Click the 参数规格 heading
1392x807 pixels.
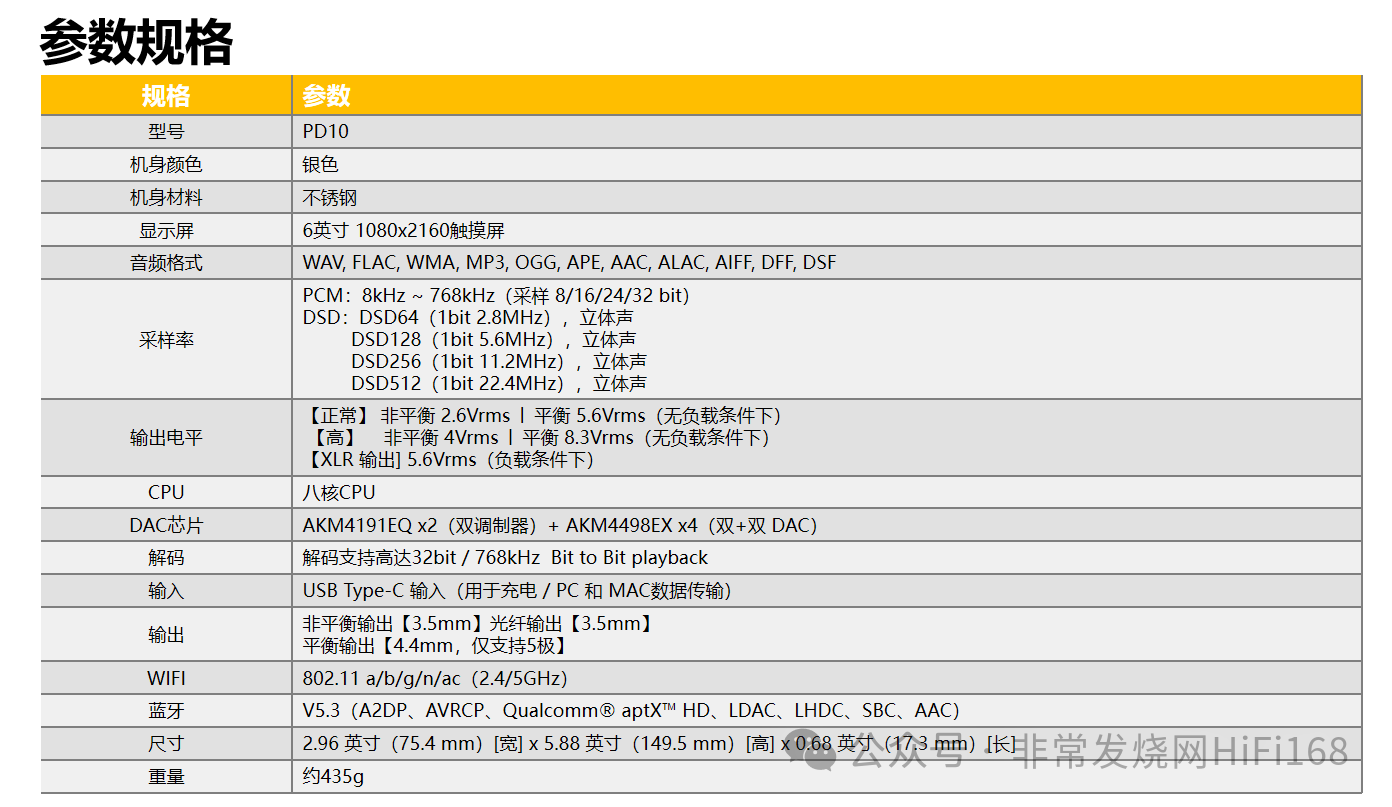point(136,42)
